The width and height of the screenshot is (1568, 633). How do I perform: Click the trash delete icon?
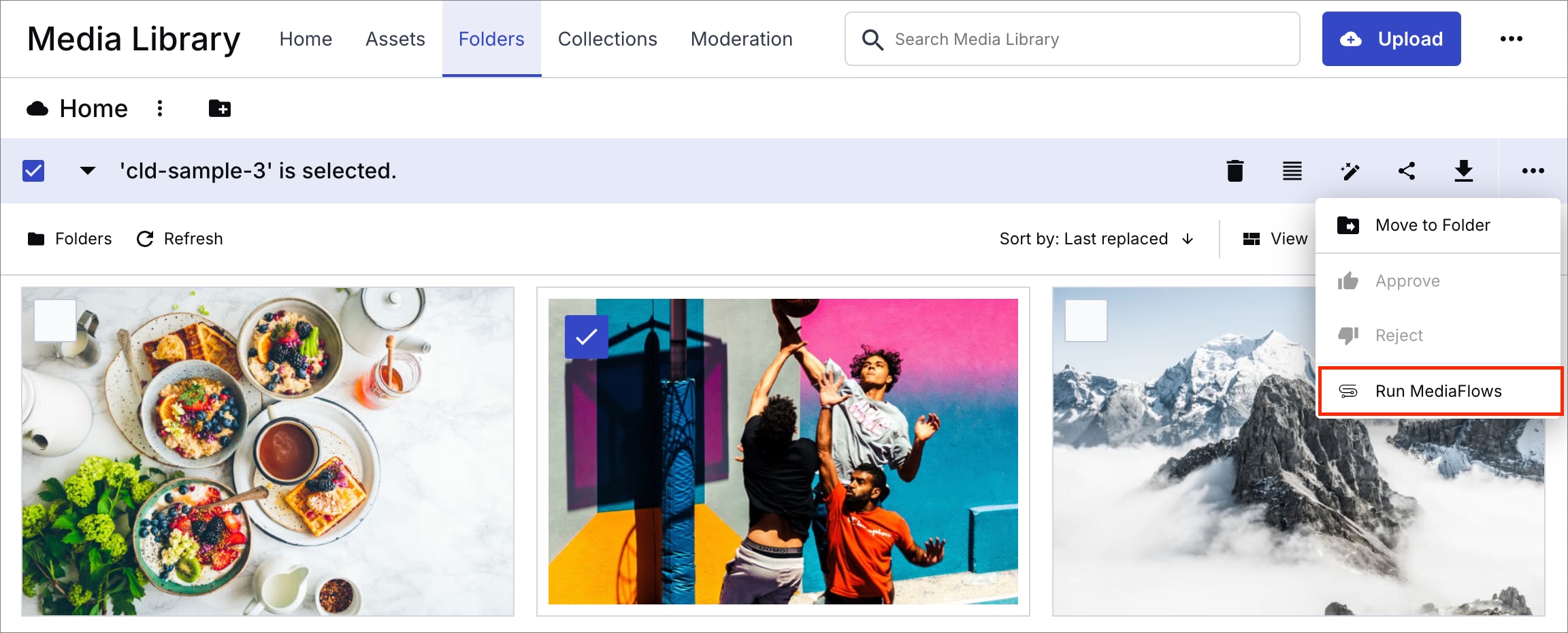[1235, 171]
